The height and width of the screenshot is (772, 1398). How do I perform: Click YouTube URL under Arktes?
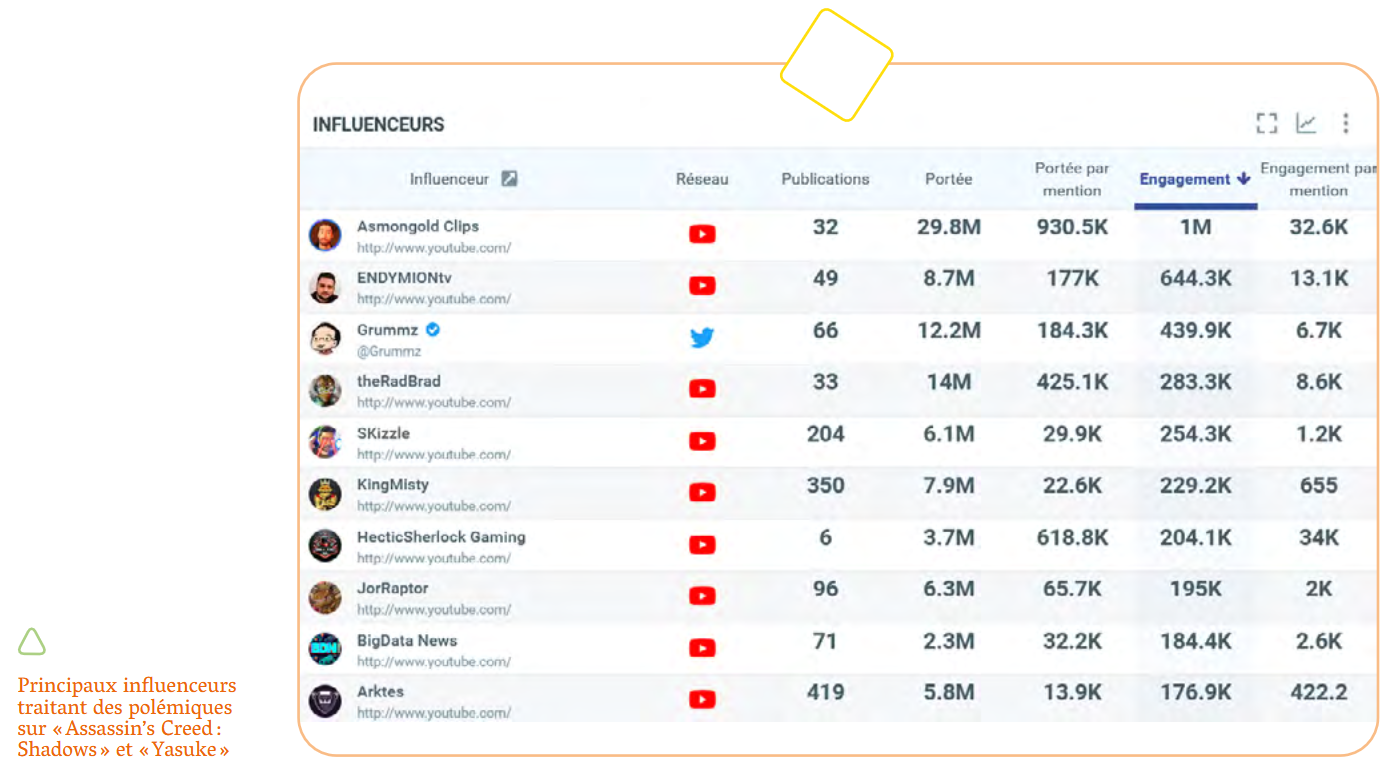click(434, 713)
